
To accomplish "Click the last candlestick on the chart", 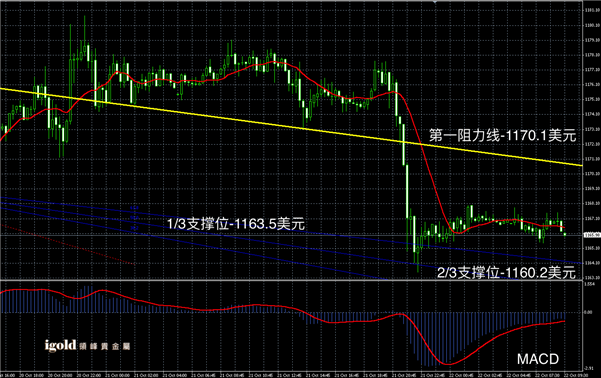I will [x=565, y=234].
